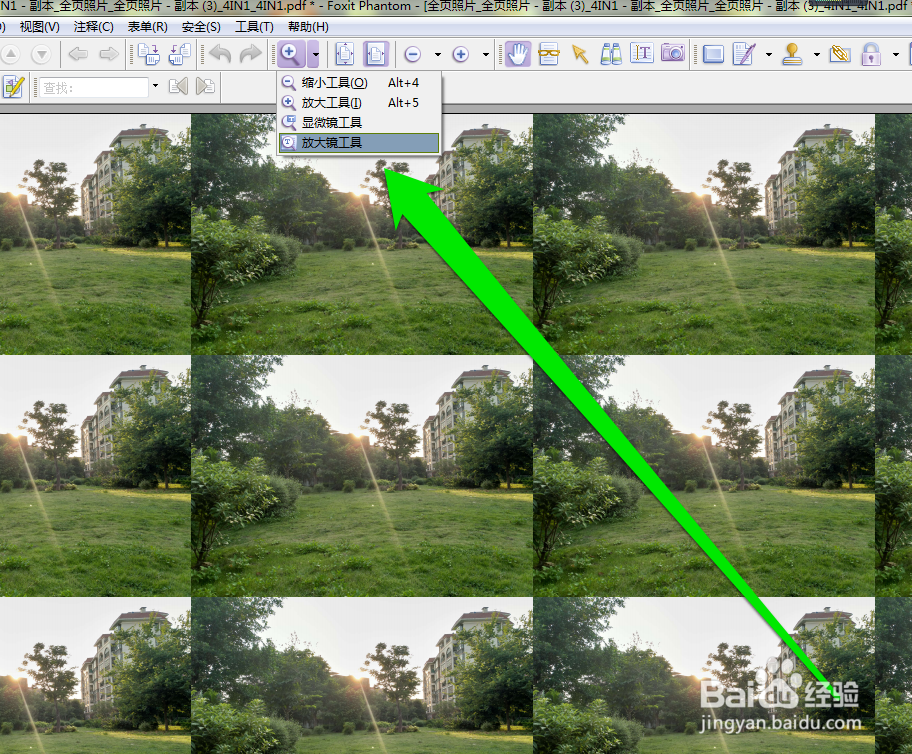Screen dimensions: 912x754
Task: Select the Hand tool
Action: tap(517, 54)
